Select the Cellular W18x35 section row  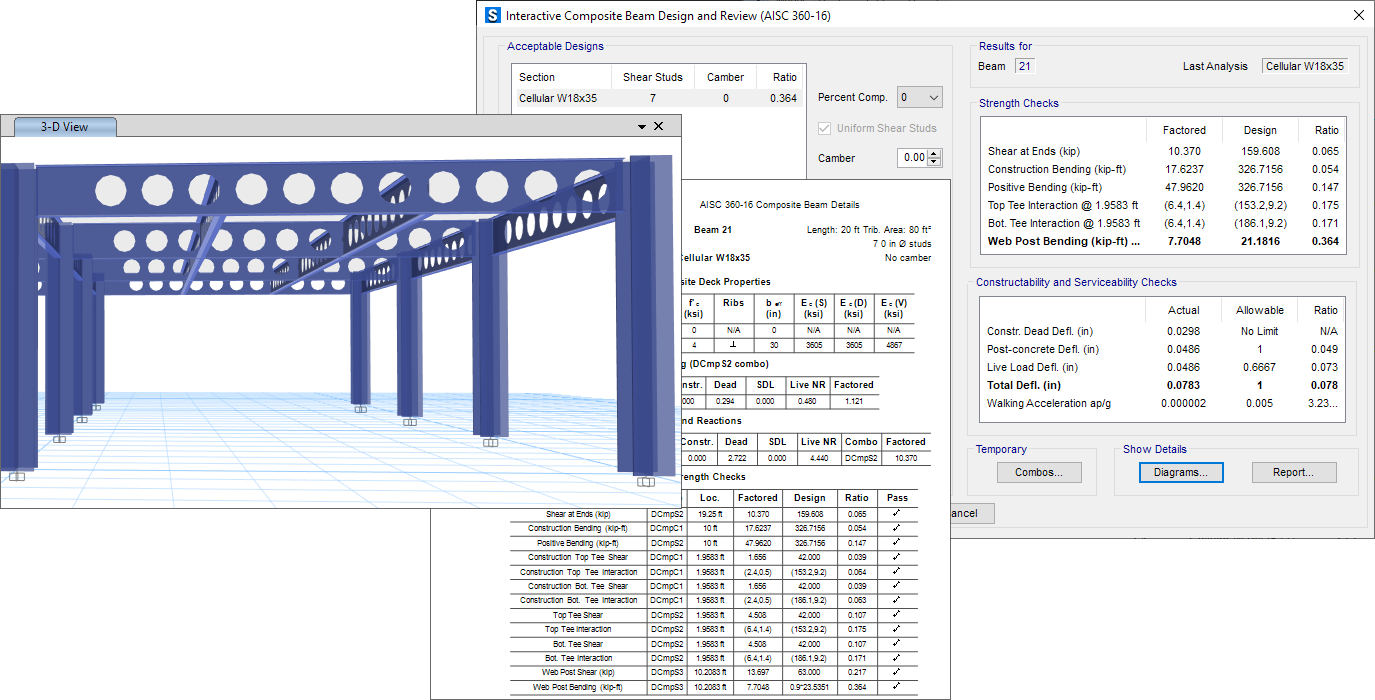558,98
